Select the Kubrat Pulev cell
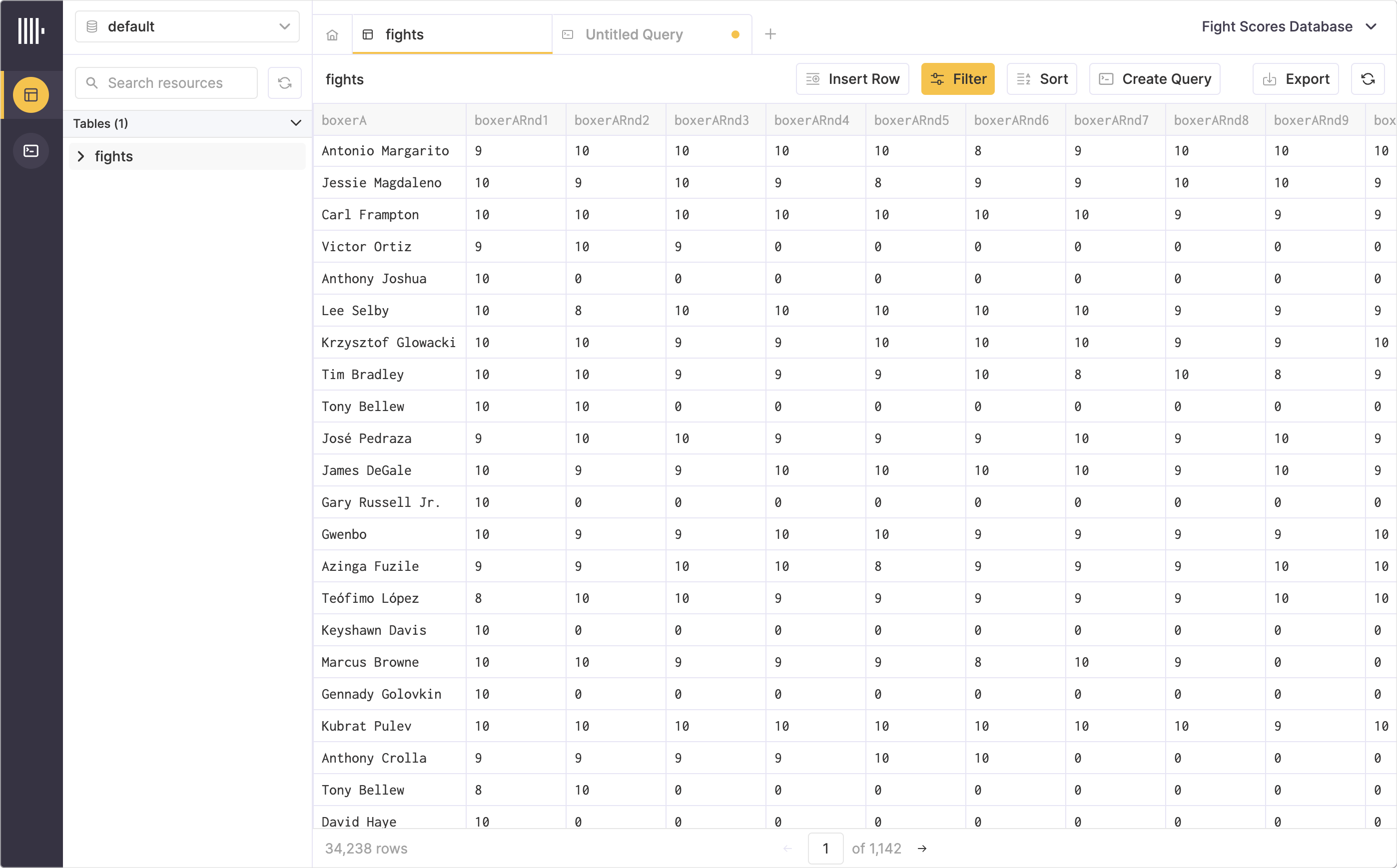The width and height of the screenshot is (1397, 868). coord(389,726)
